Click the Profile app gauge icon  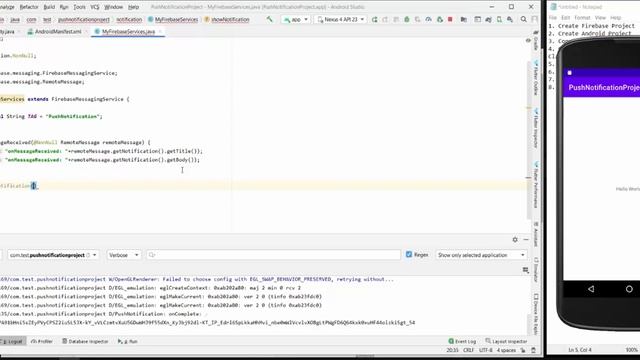click(428, 19)
